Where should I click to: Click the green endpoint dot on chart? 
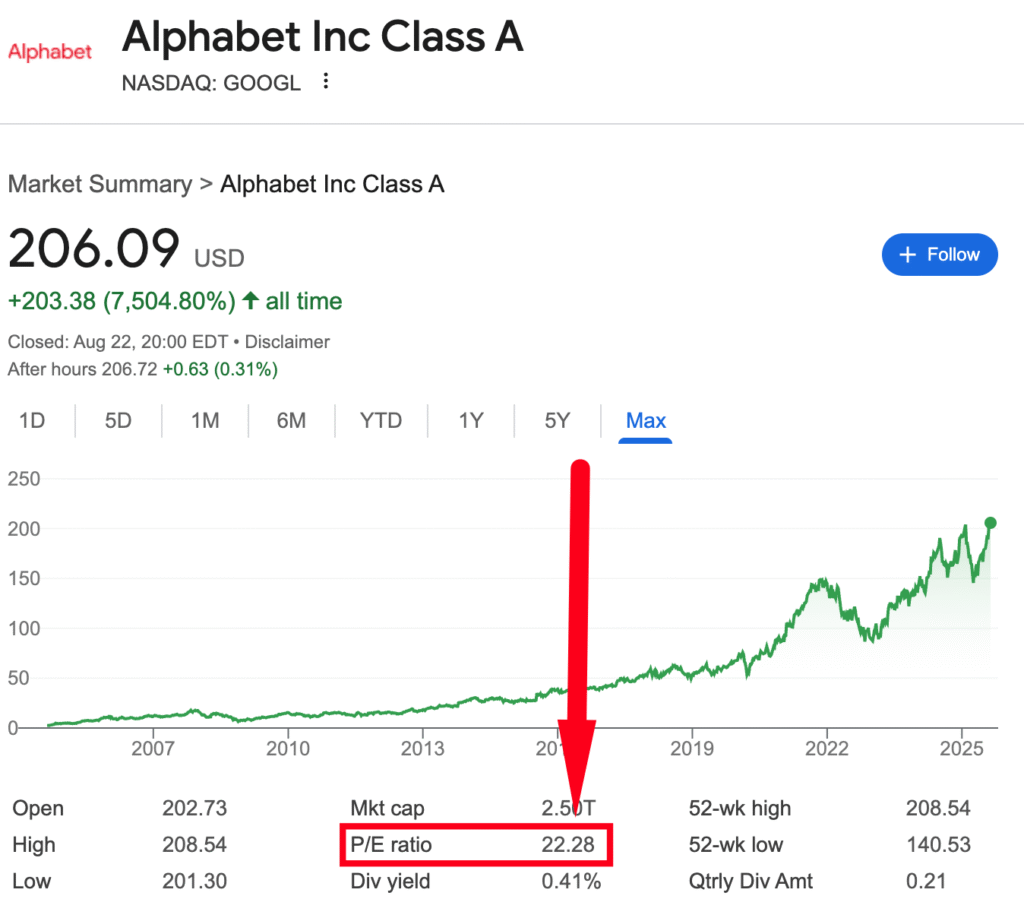point(991,522)
